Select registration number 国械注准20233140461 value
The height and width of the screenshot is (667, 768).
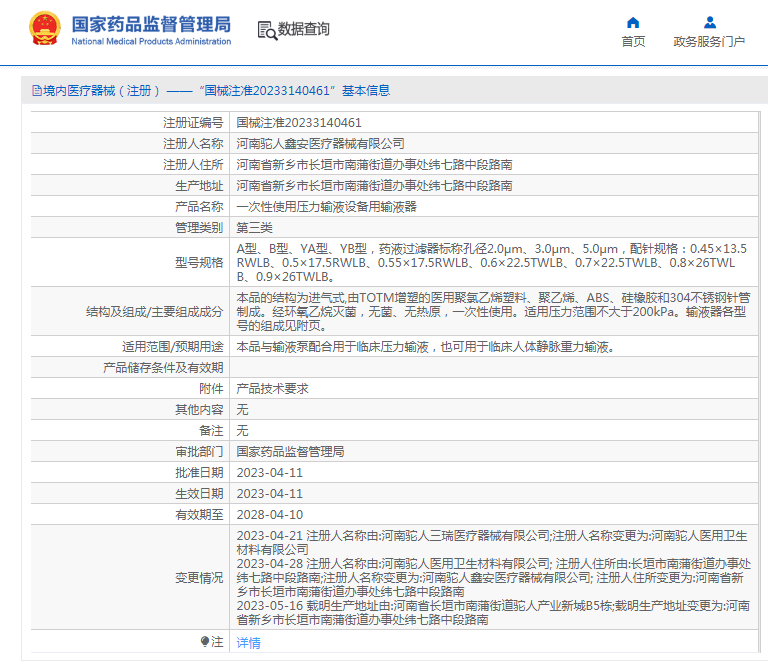coord(299,122)
